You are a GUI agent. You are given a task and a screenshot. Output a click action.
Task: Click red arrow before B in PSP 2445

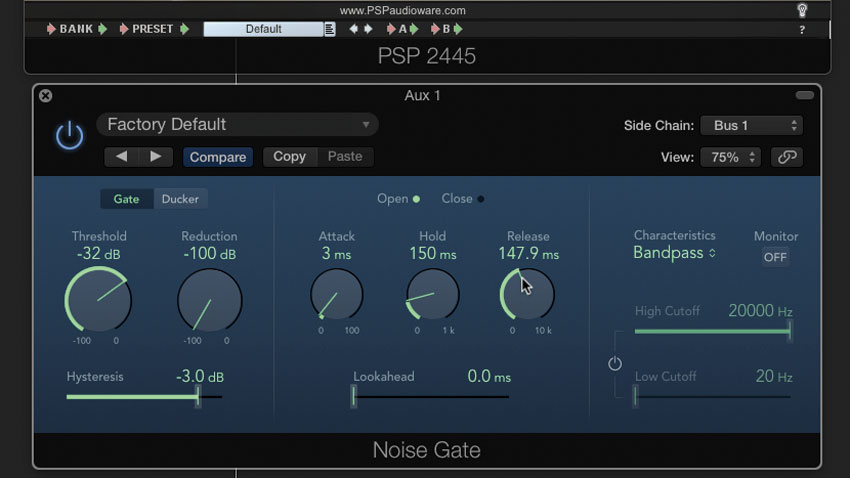pos(435,29)
